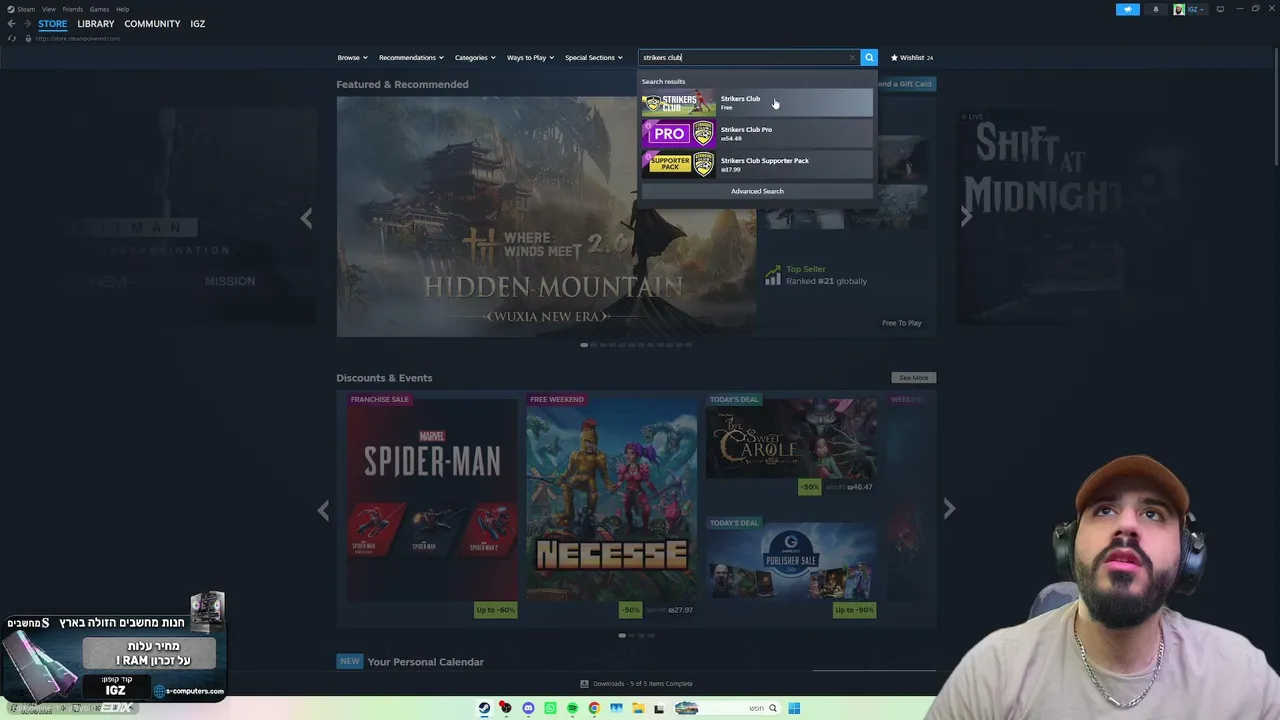The image size is (1280, 720).
Task: Show next featured game with right arrow
Action: coord(966,218)
